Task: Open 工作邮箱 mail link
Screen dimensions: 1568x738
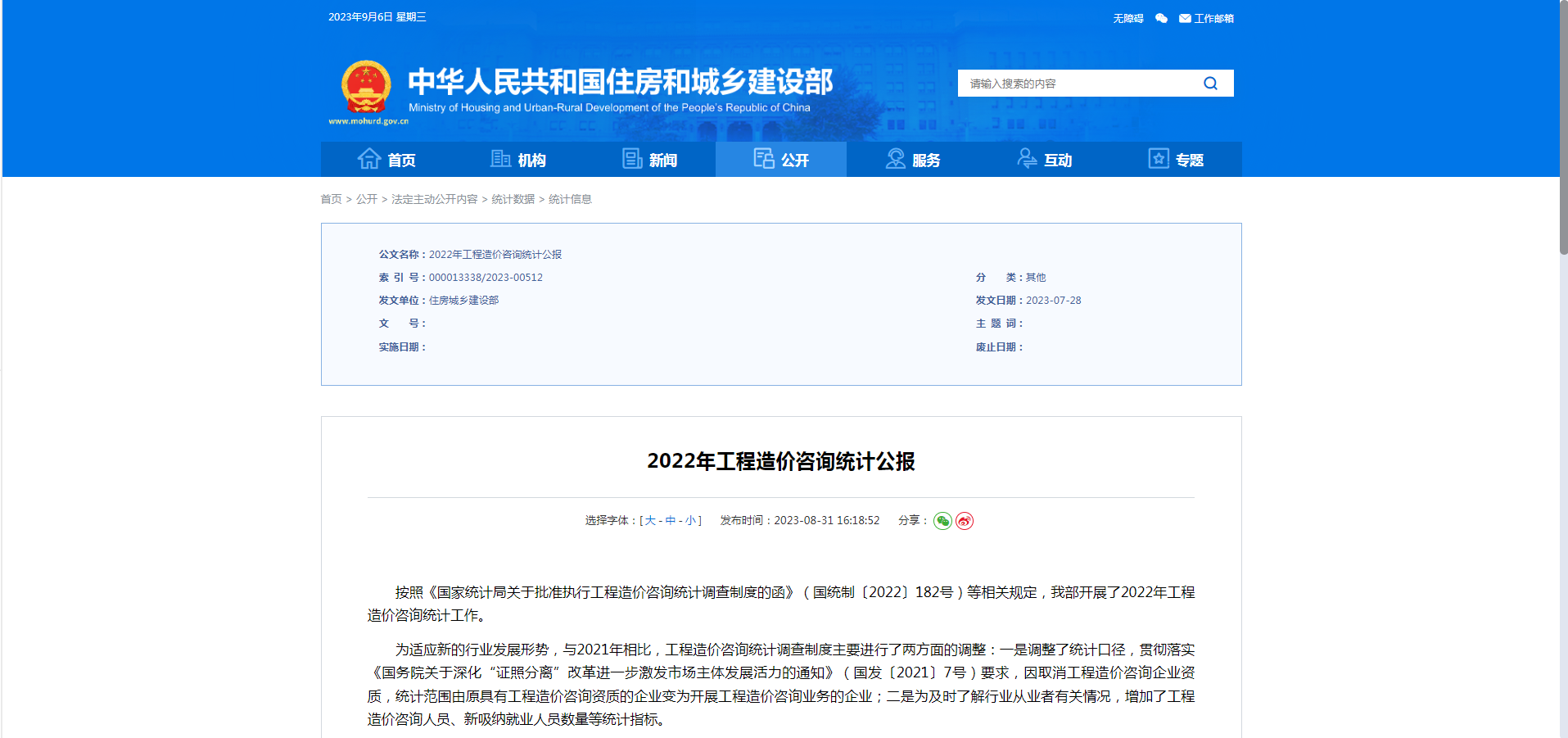Action: (x=1206, y=18)
